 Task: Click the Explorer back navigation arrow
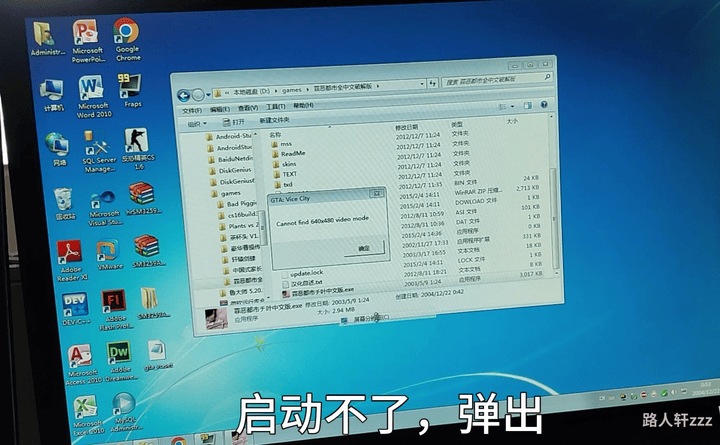183,96
